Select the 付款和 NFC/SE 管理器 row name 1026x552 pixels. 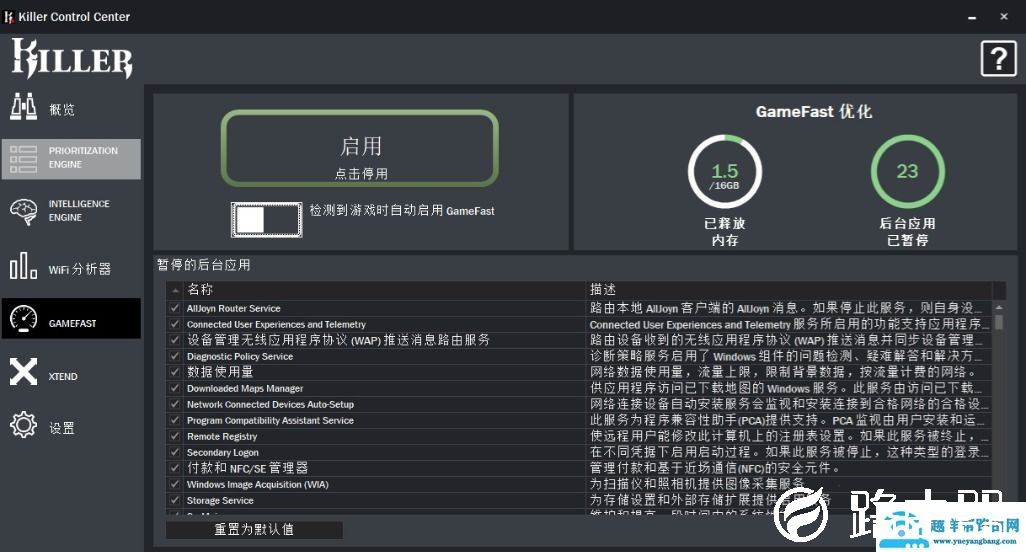(x=247, y=468)
